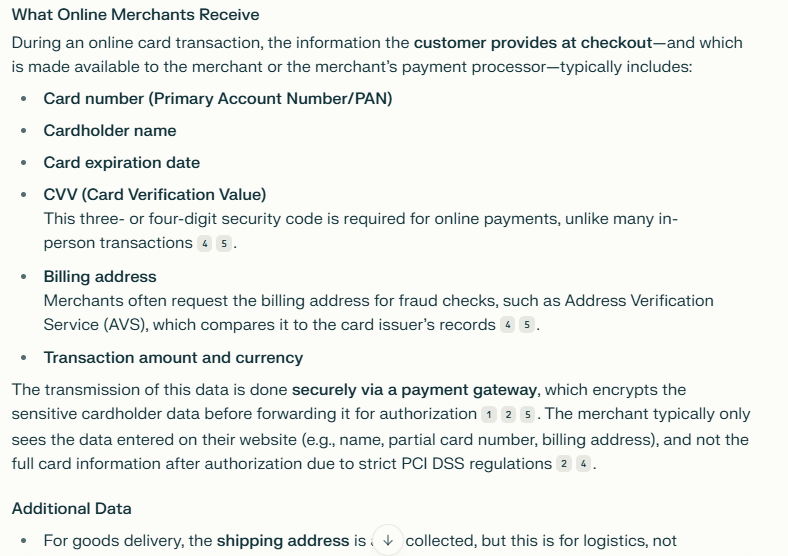Open citation 4 after "person transactions"
Screen dimensions: 788x556
click(x=205, y=244)
